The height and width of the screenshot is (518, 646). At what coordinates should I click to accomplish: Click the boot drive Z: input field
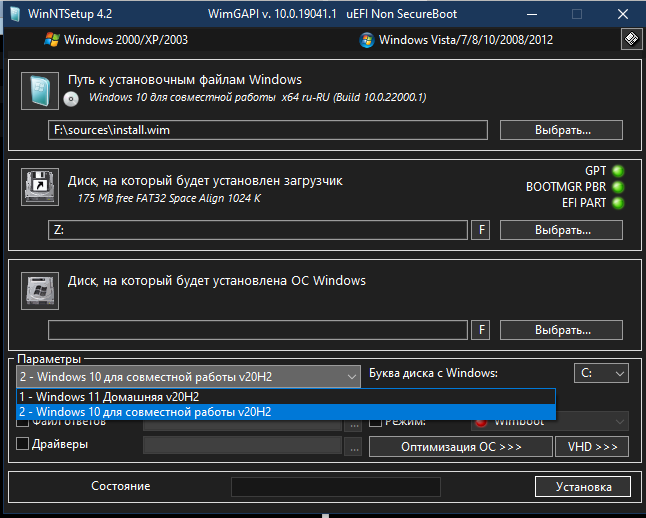(x=258, y=230)
